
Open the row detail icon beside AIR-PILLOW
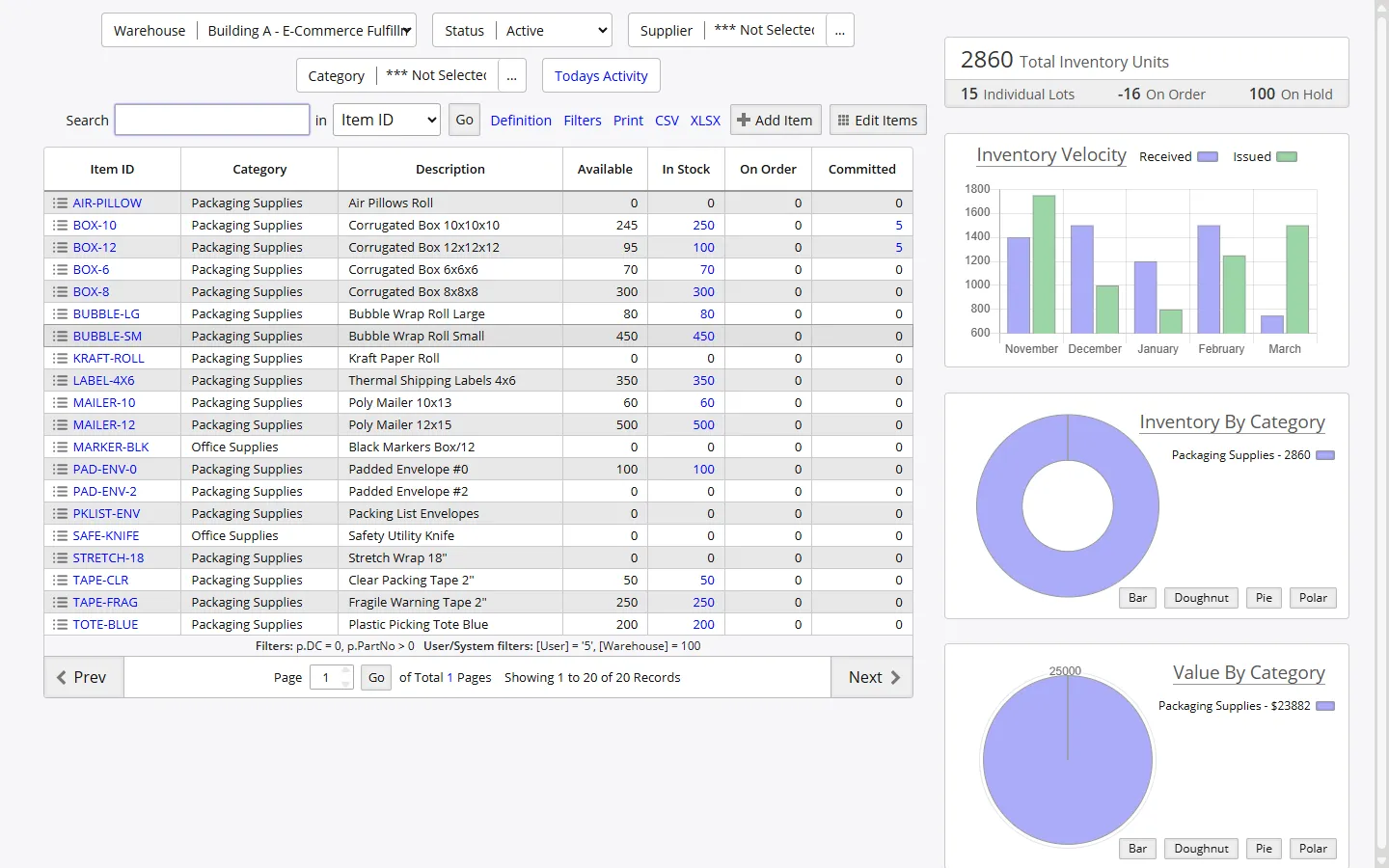point(59,203)
